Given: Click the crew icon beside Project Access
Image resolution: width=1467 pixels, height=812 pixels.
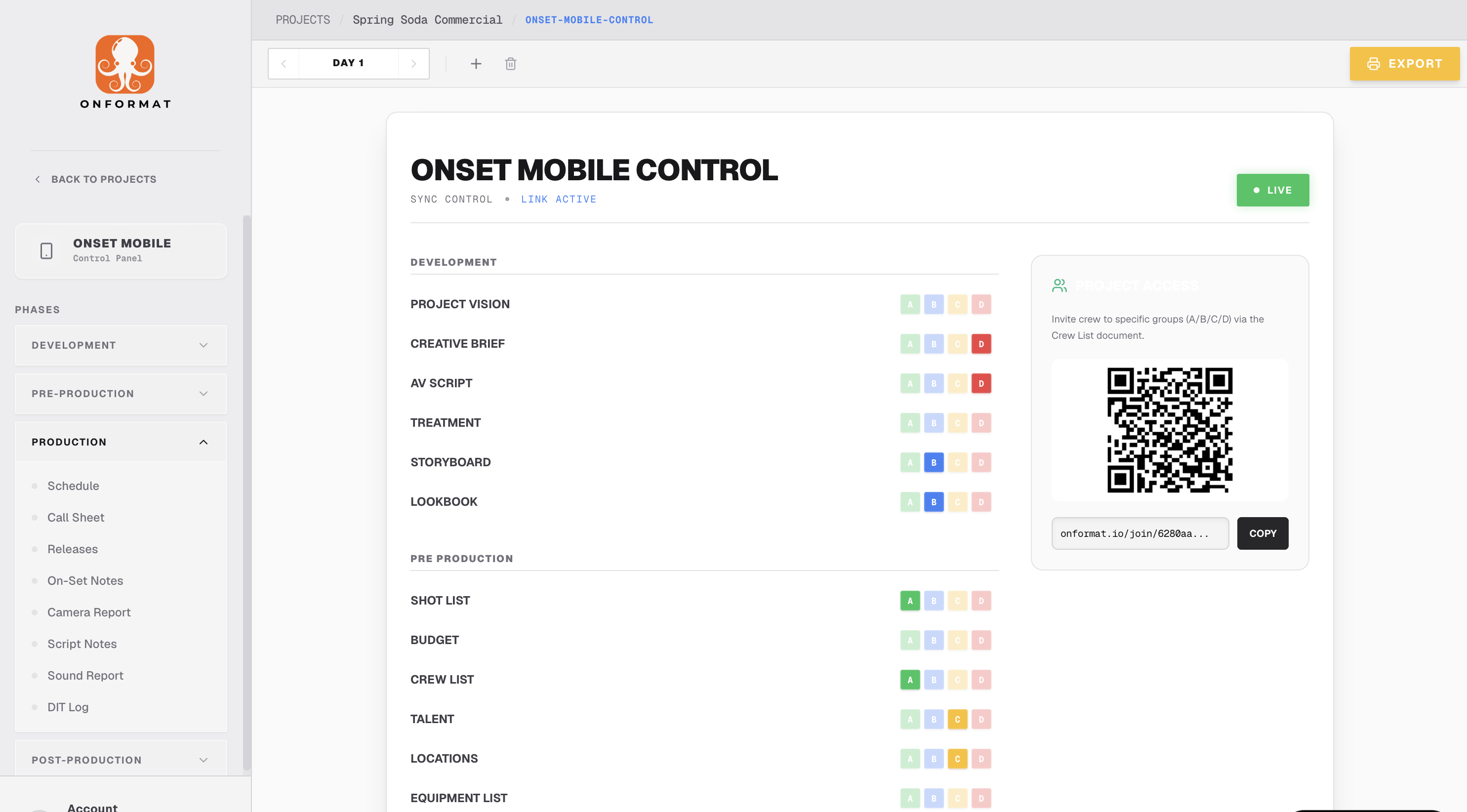Looking at the screenshot, I should (1059, 285).
